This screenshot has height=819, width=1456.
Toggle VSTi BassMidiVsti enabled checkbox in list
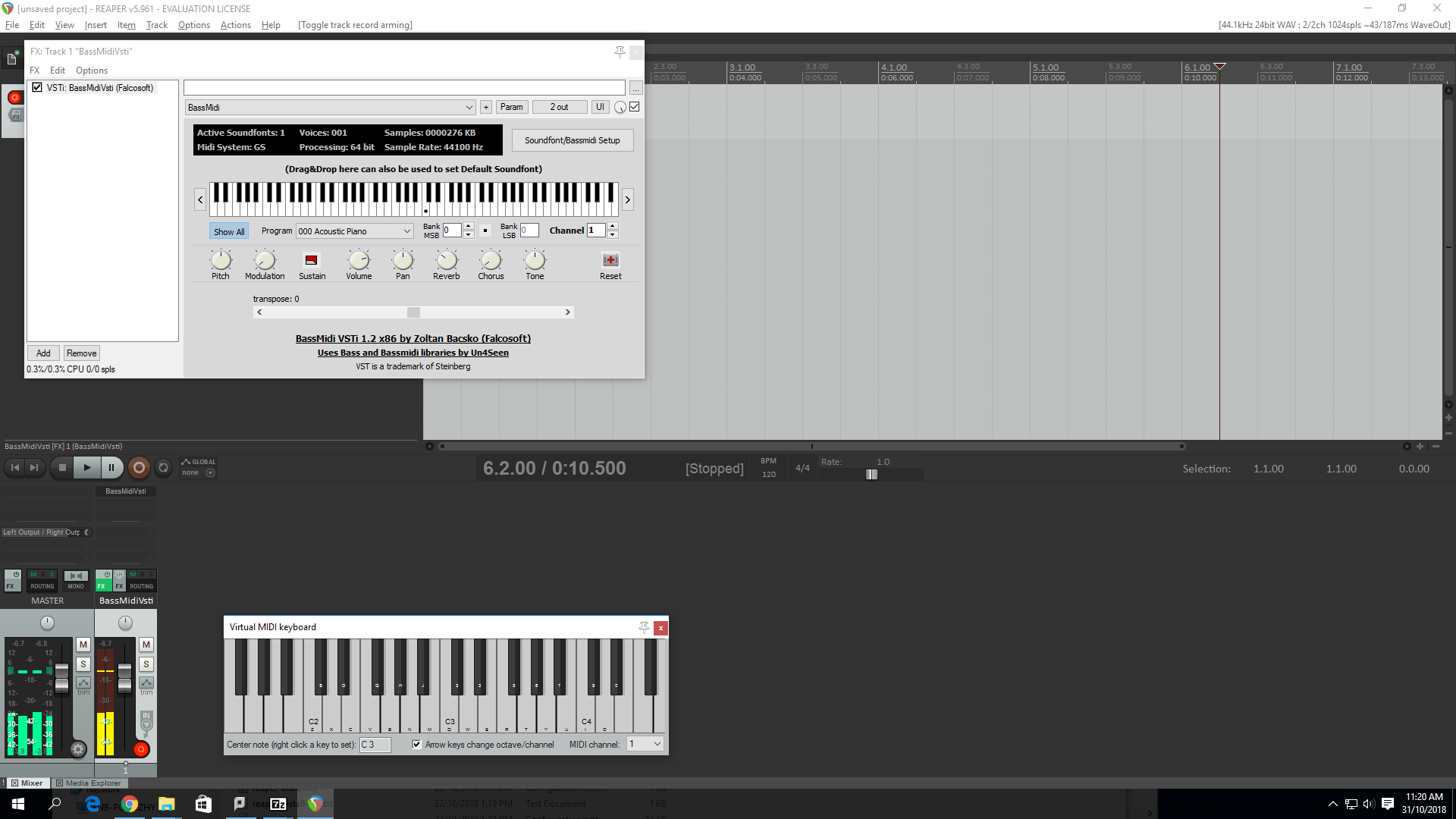coord(37,88)
